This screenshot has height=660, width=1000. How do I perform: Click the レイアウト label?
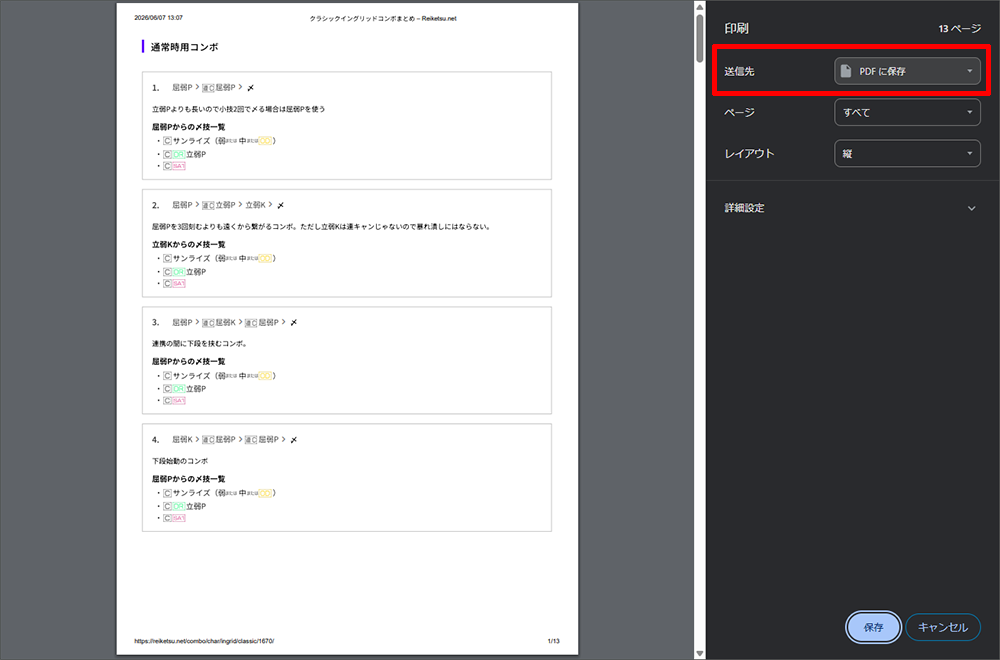pyautogui.click(x=749, y=153)
